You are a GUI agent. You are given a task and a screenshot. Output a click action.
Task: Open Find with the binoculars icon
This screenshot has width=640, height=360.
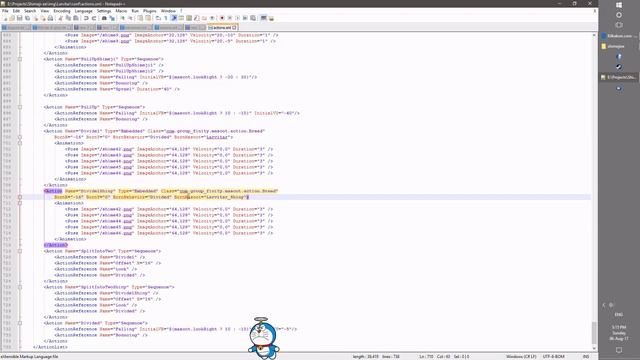tap(104, 18)
